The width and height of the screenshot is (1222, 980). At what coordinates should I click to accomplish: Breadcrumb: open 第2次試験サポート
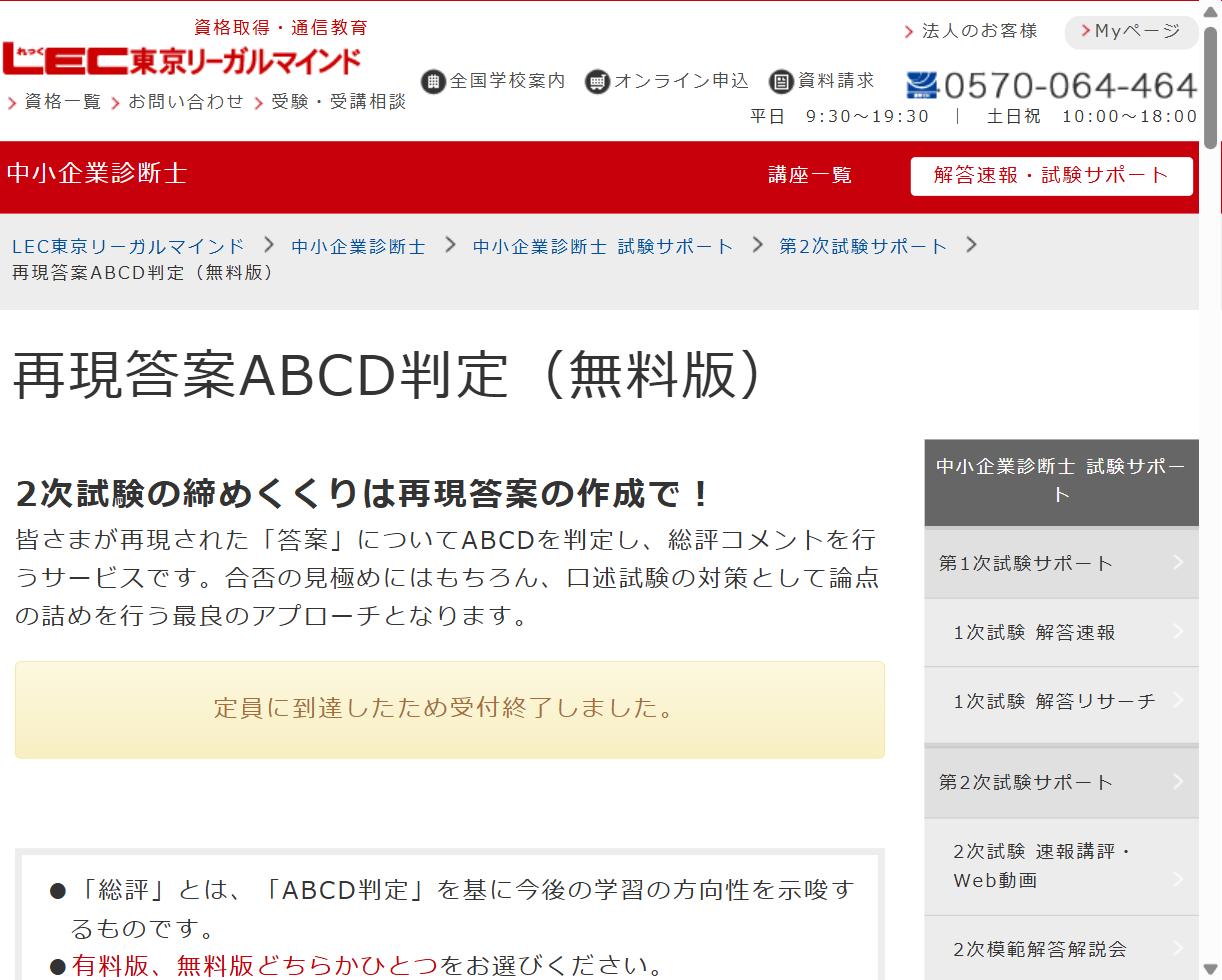tap(863, 246)
